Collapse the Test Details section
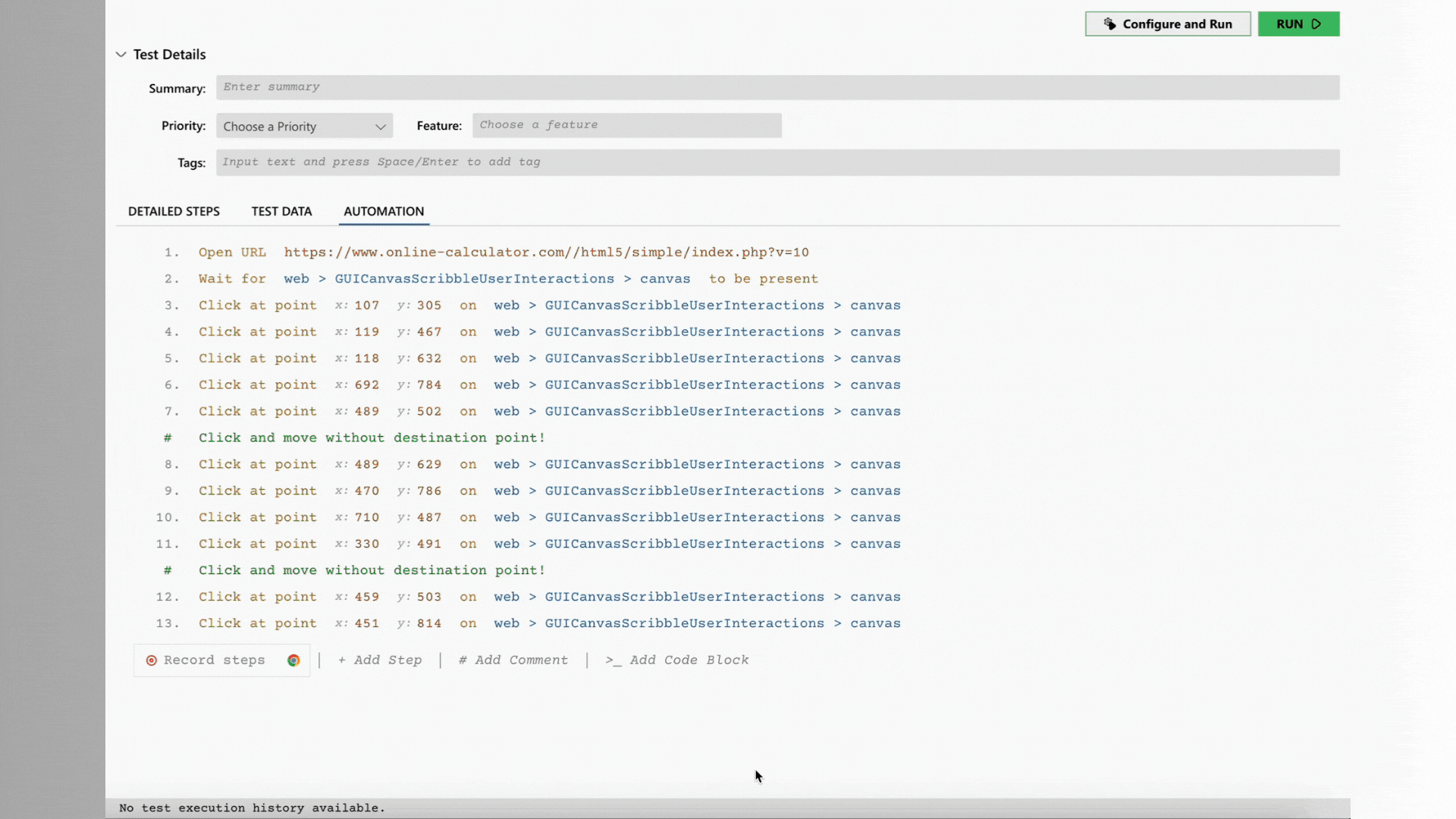The height and width of the screenshot is (819, 1456). [121, 54]
